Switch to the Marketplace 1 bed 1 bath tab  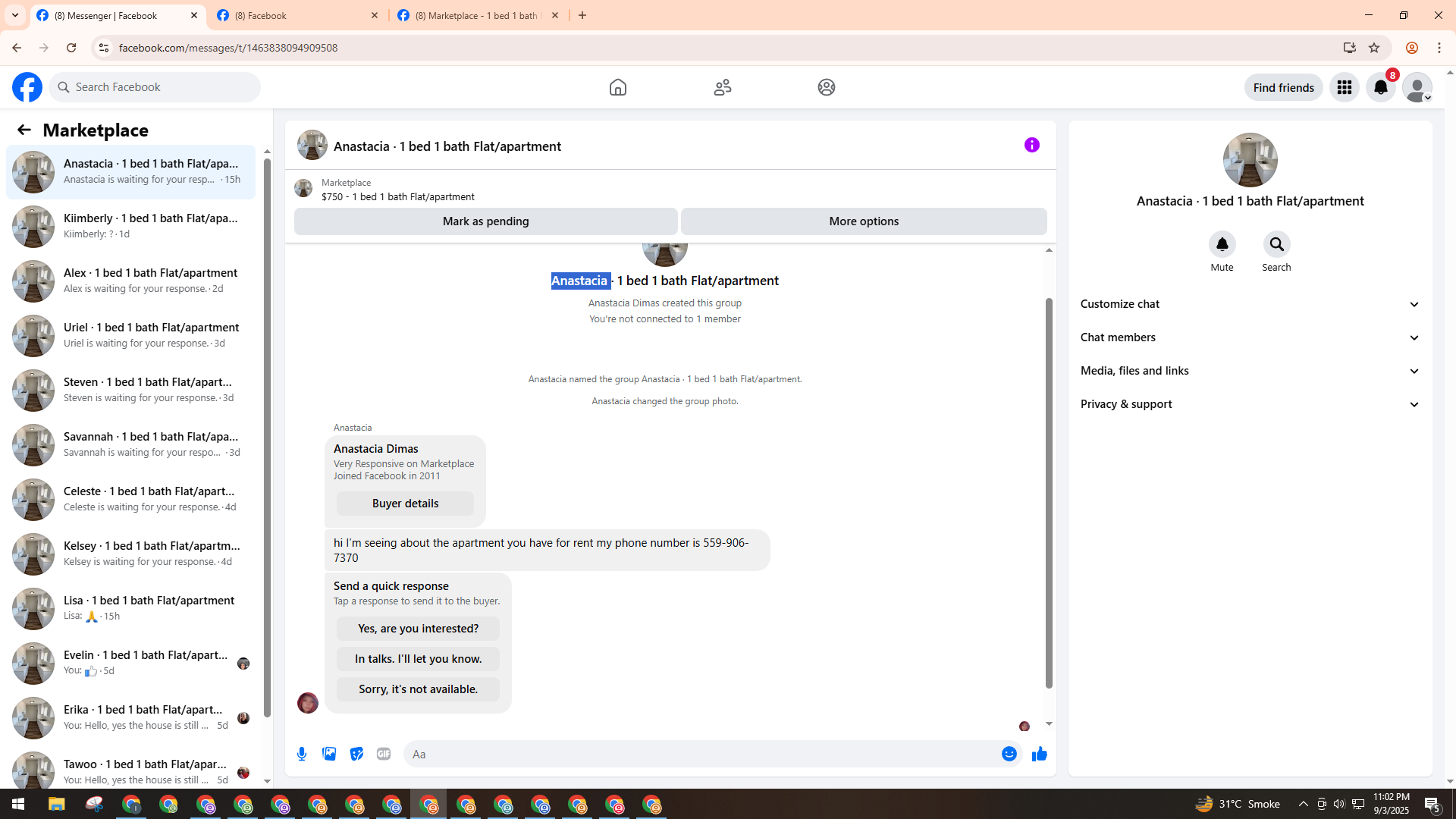coord(478,15)
